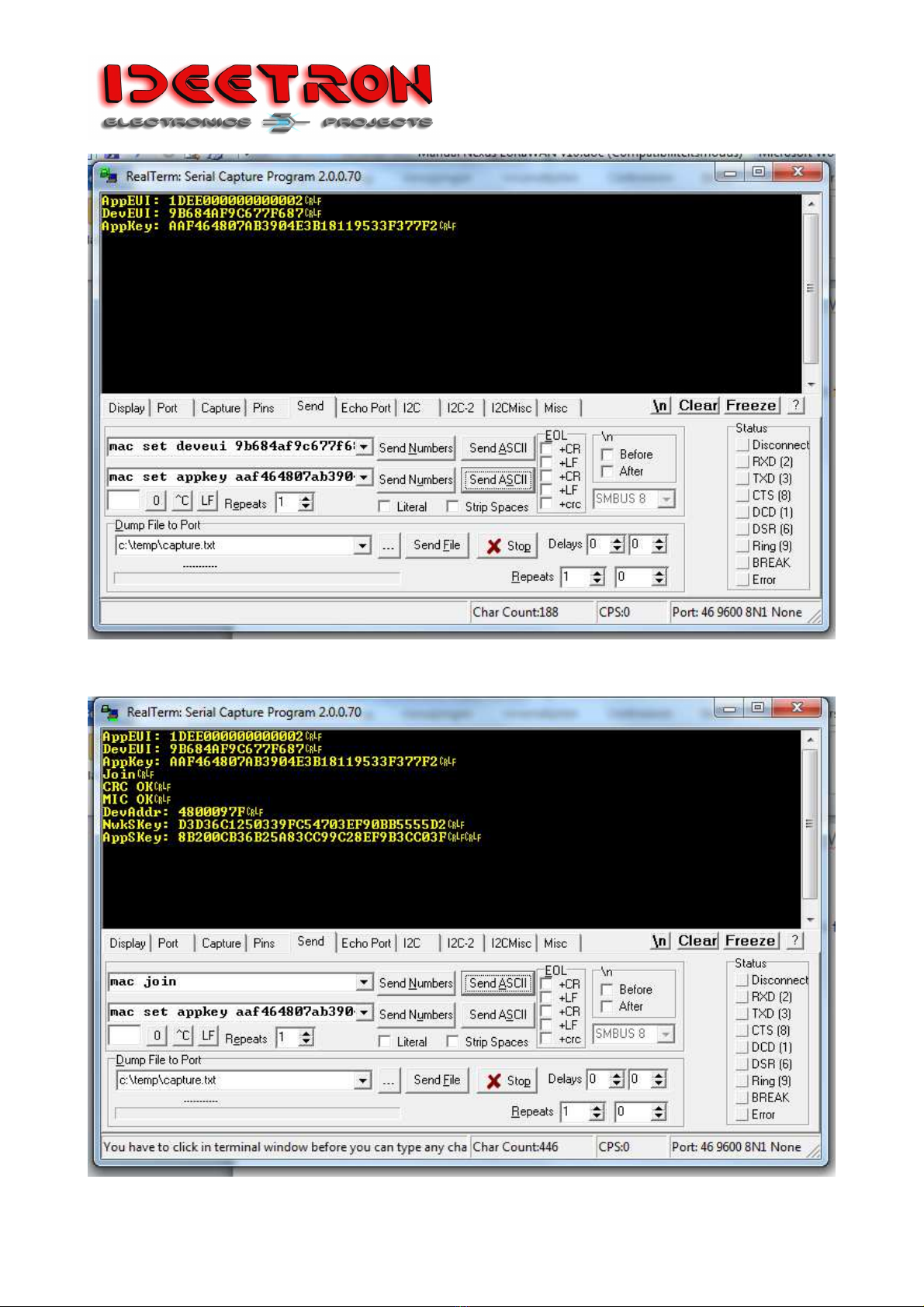Image resolution: width=924 pixels, height=1307 pixels.
Task: Click the ^C button in Char Count:446 window
Action: pyautogui.click(x=183, y=1036)
